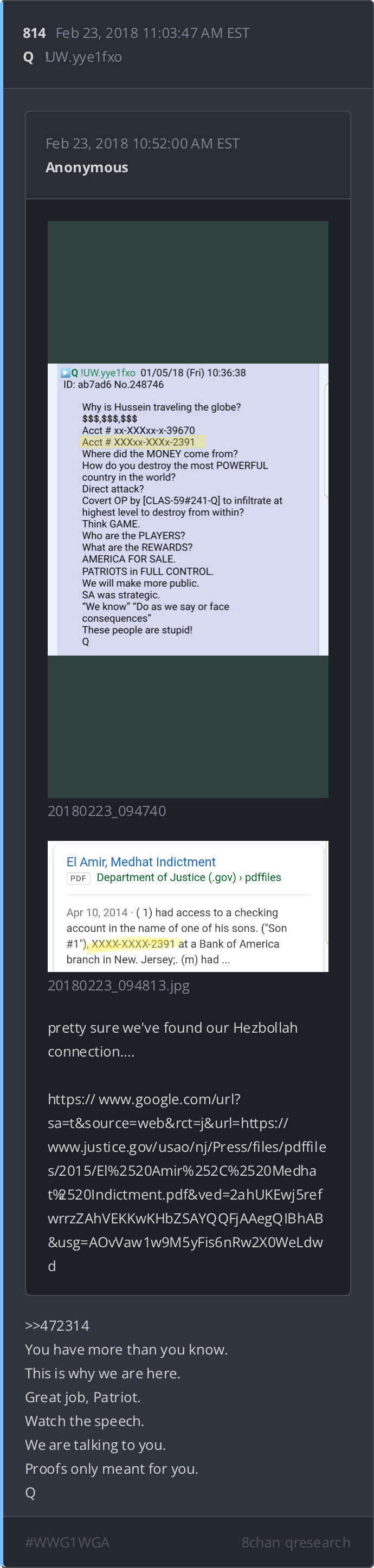This screenshot has height=1568, width=374.
Task: Click the filename 20180223_094740
Action: pos(107,811)
